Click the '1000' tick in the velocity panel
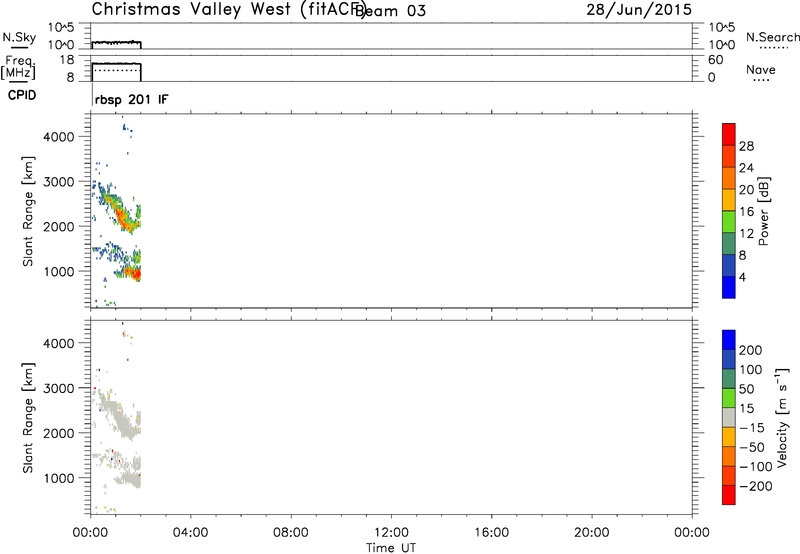The height and width of the screenshot is (554, 800). (59, 478)
